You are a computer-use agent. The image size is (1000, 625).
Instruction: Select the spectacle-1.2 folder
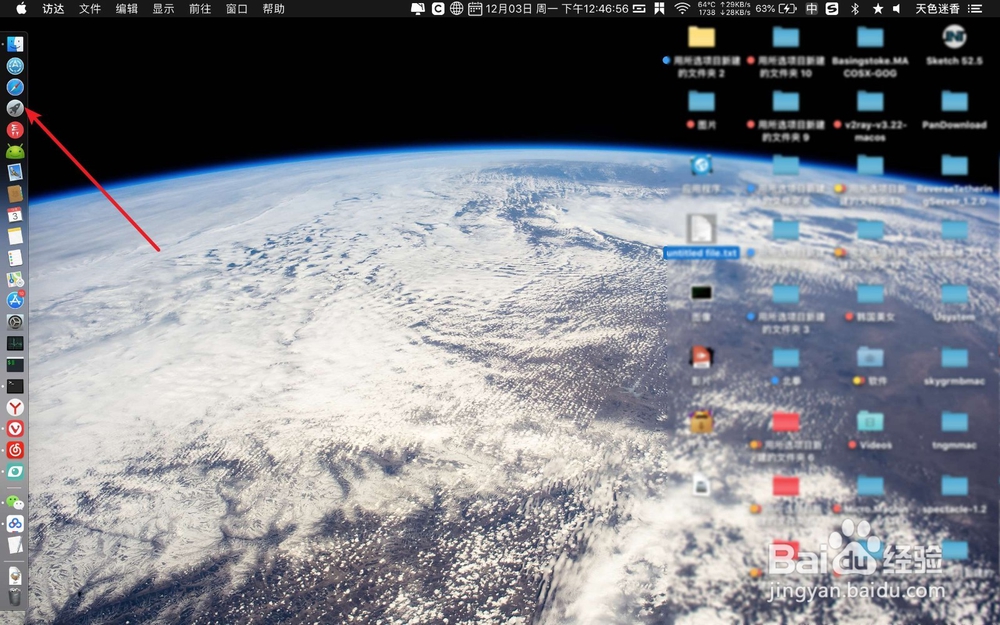[954, 494]
